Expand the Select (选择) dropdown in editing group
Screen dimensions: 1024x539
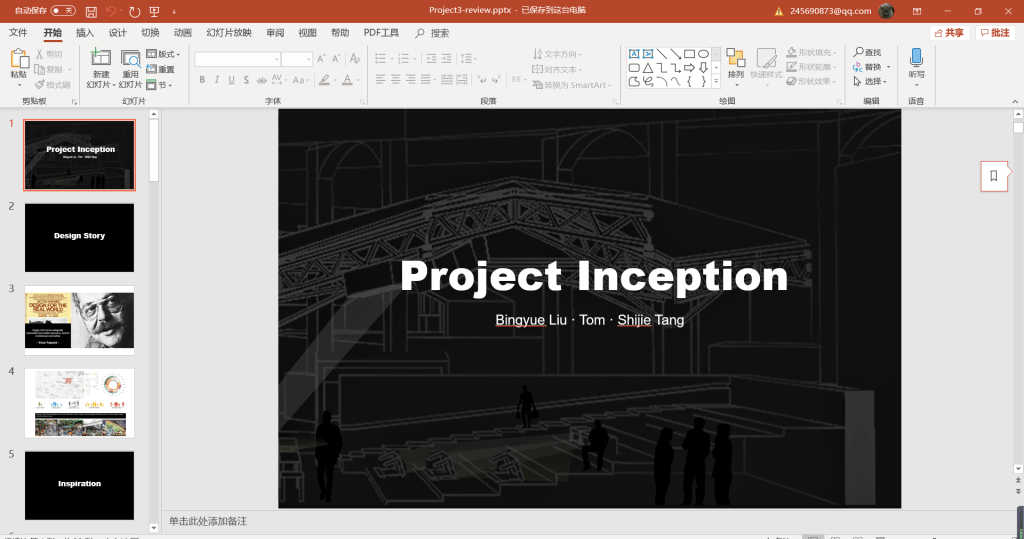pyautogui.click(x=872, y=82)
